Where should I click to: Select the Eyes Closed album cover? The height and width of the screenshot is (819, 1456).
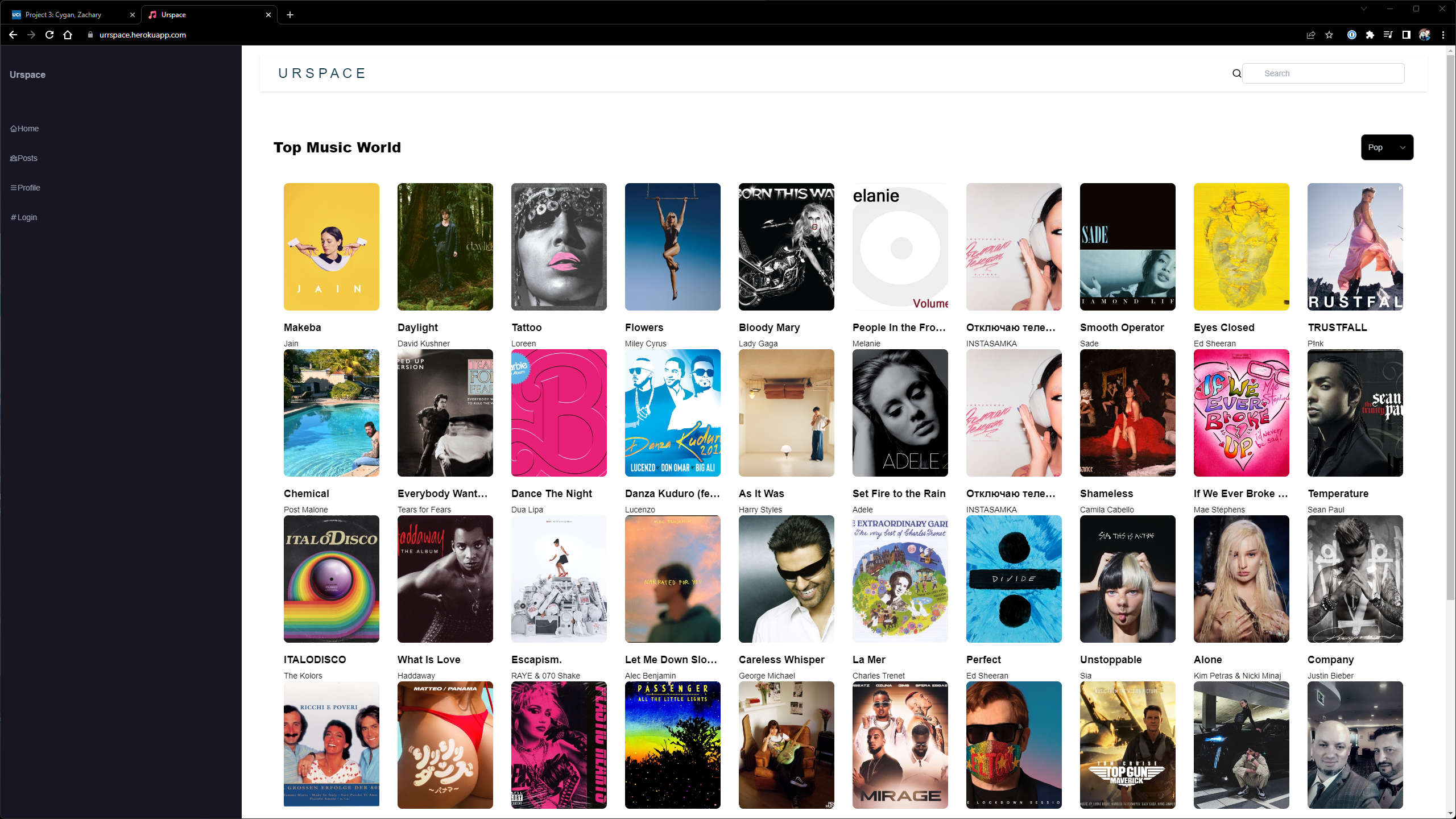click(x=1242, y=247)
